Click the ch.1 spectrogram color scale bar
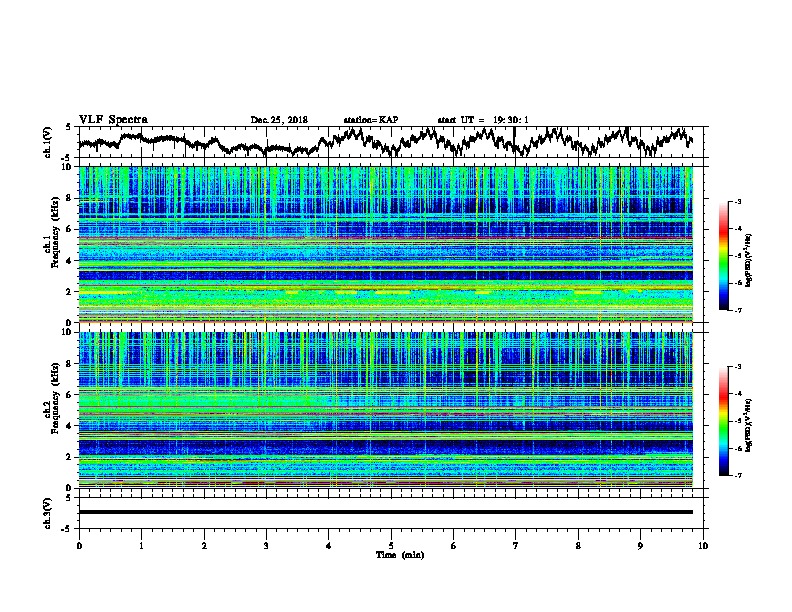Viewport: 792px width, 612px height. [x=723, y=256]
